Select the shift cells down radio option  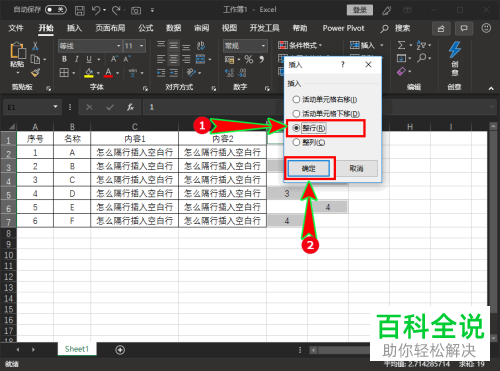[296, 114]
